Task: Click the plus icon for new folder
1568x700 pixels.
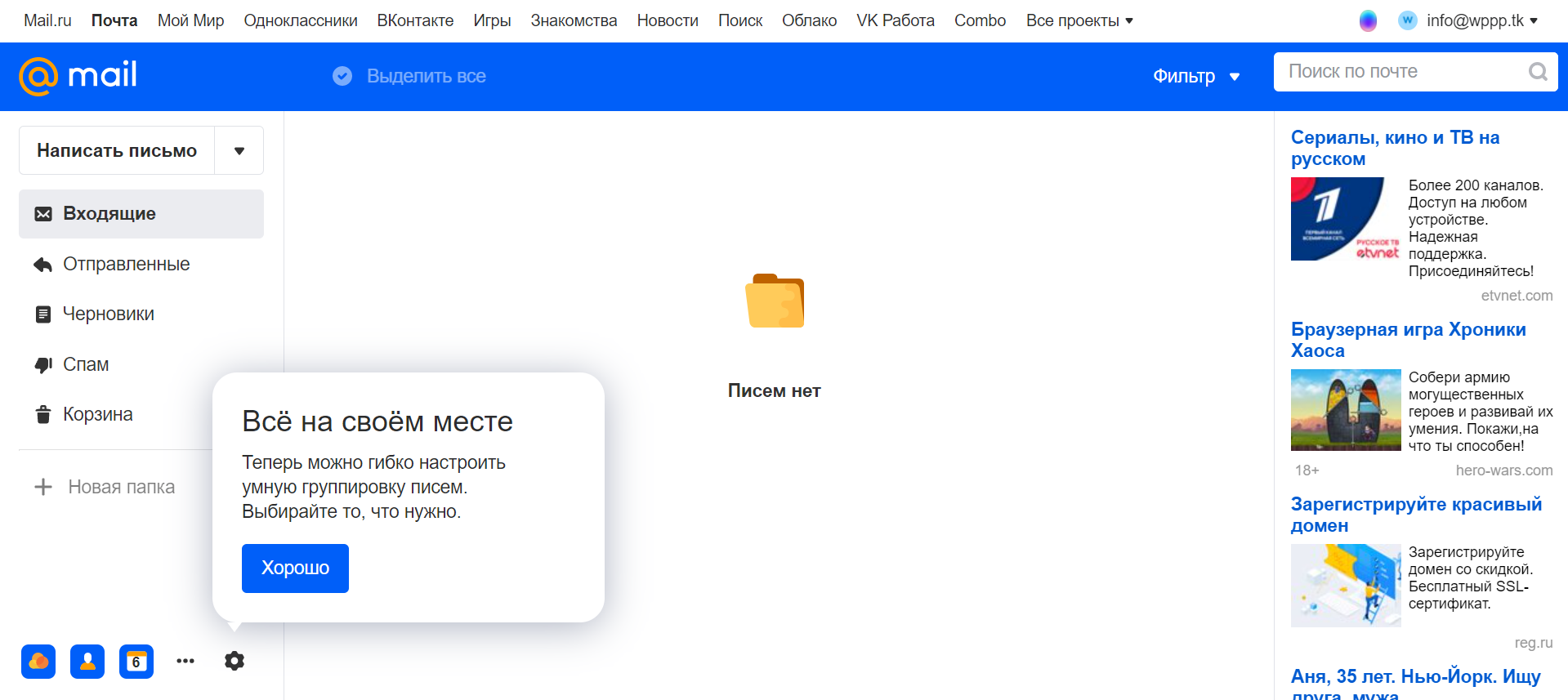Action: point(43,488)
